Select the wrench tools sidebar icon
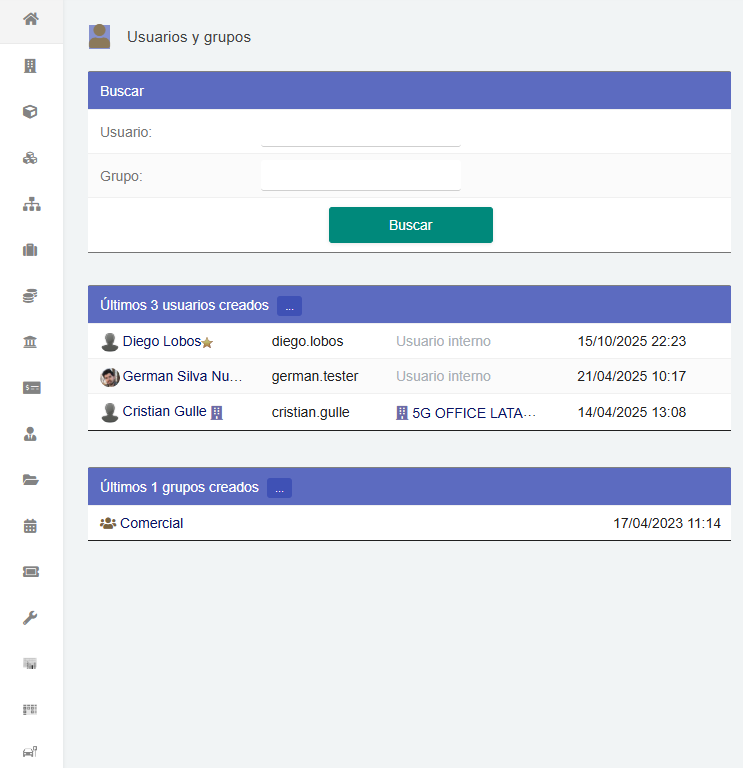743x768 pixels. tap(30, 618)
